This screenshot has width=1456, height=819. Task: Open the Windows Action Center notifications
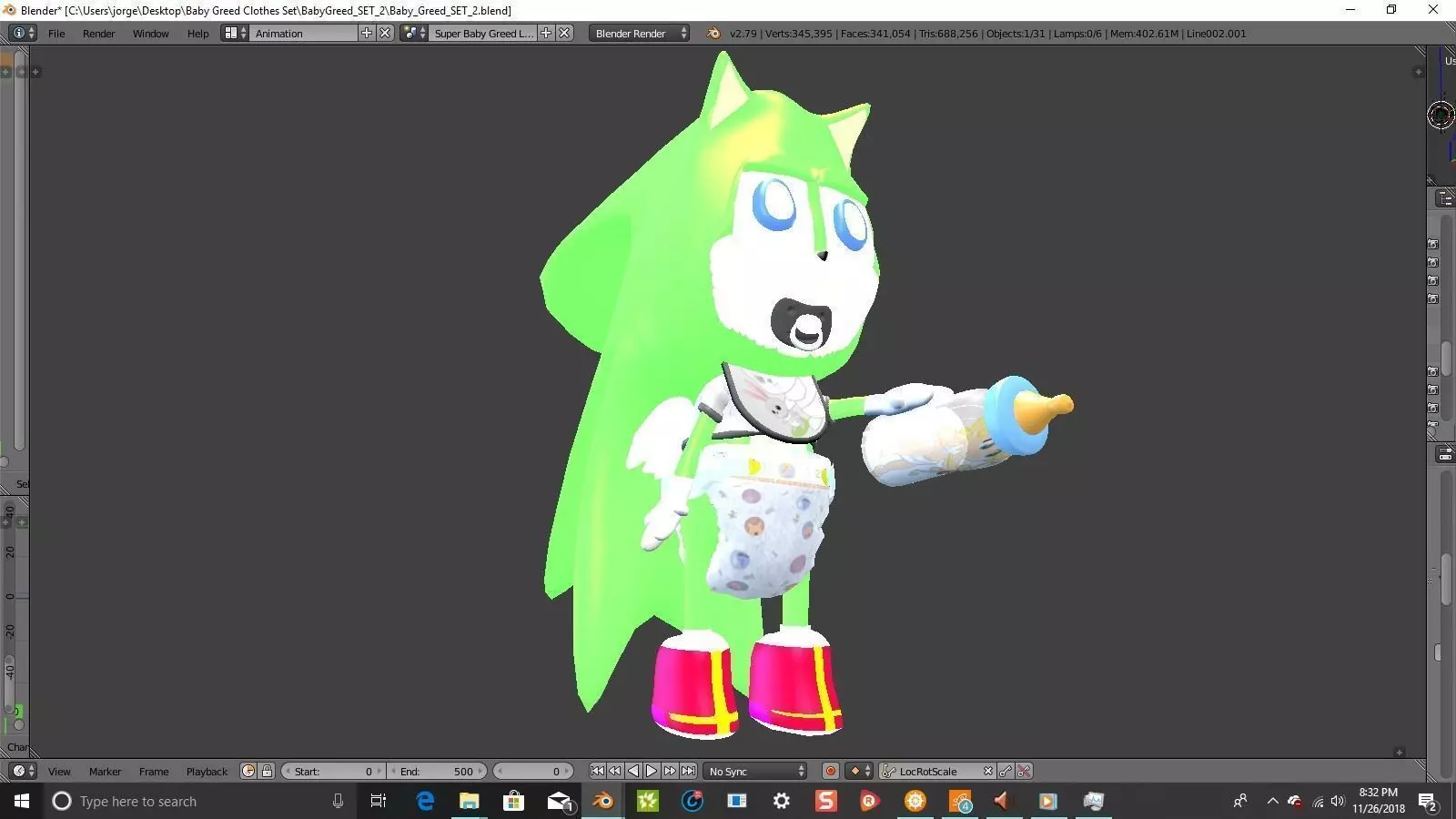tap(1428, 801)
